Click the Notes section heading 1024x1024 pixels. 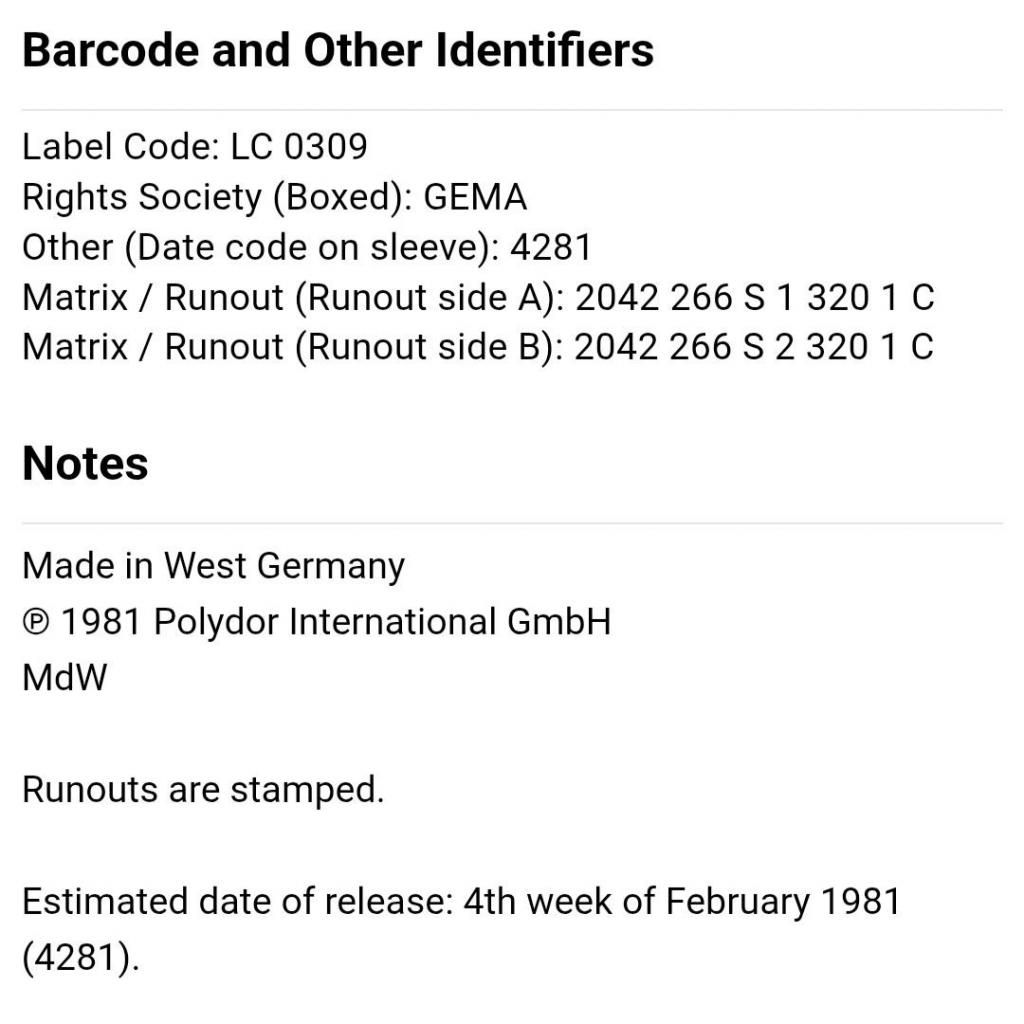click(85, 464)
